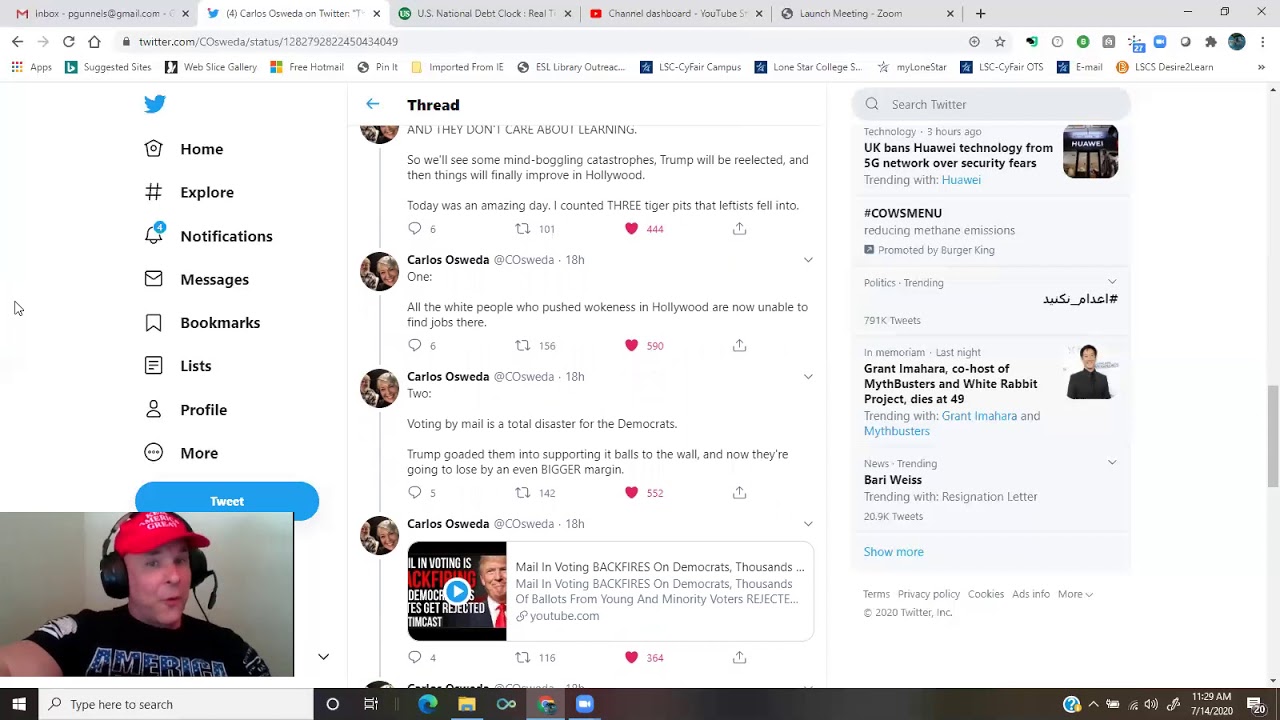Viewport: 1280px width, 720px height.
Task: Bookmark this page with the star
Action: (999, 42)
